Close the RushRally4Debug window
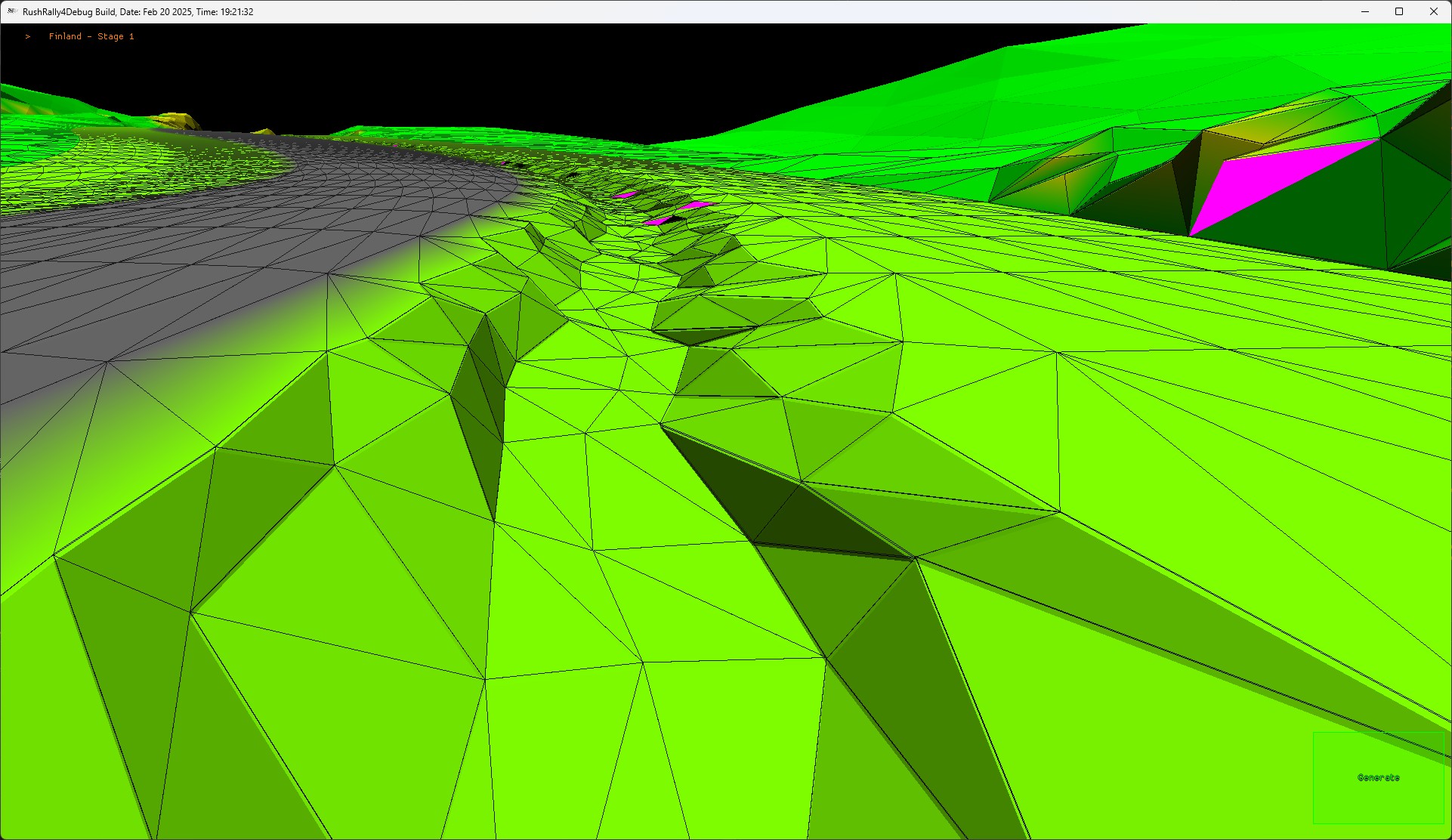 (1433, 11)
